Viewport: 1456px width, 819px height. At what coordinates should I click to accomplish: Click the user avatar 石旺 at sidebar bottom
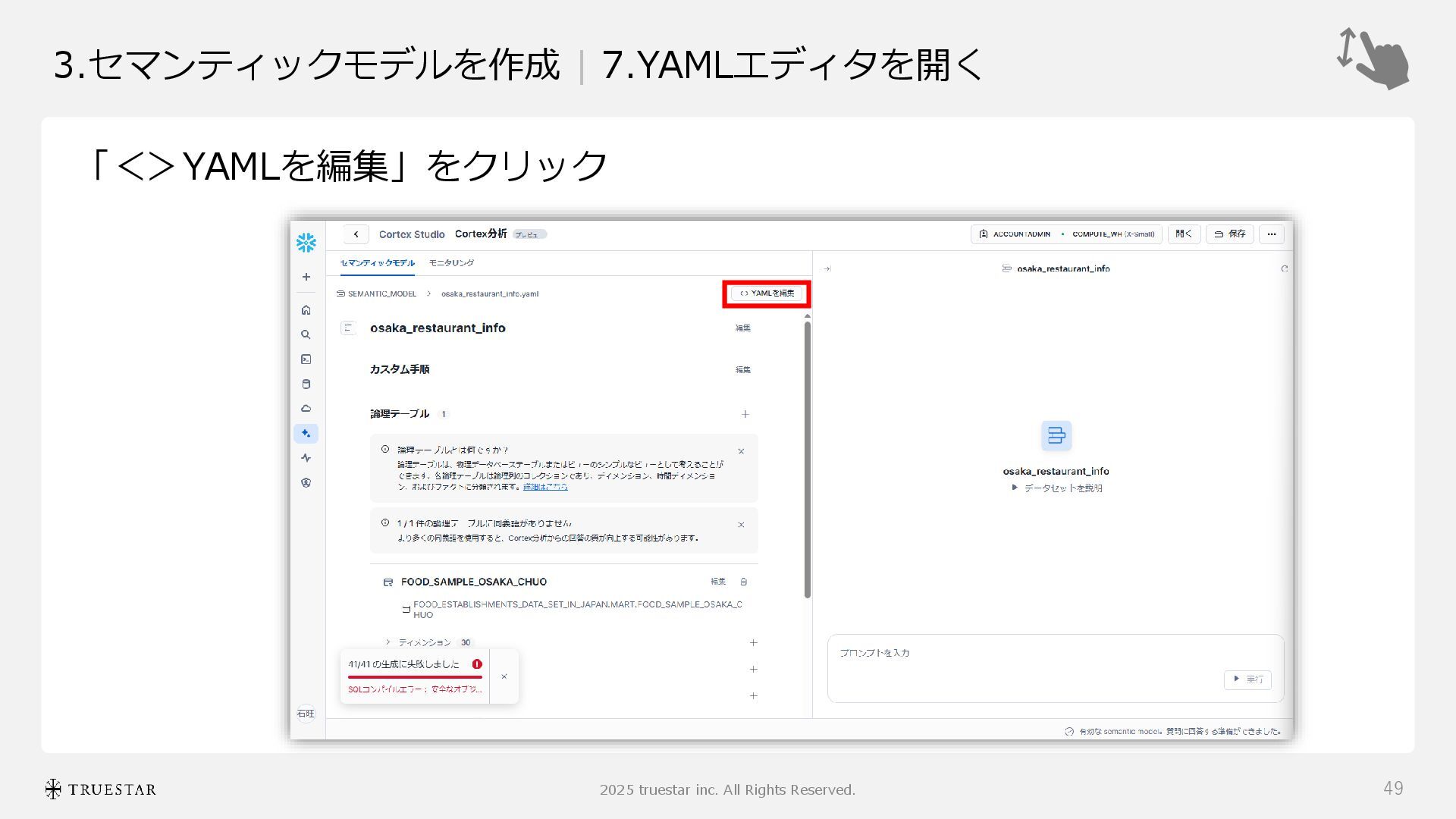click(306, 714)
